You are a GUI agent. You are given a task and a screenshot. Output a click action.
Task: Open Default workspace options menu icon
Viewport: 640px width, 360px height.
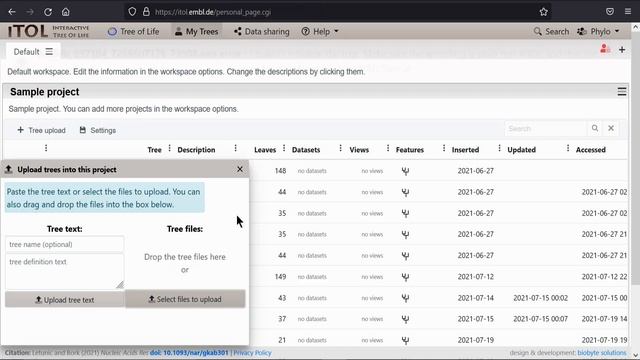point(49,51)
